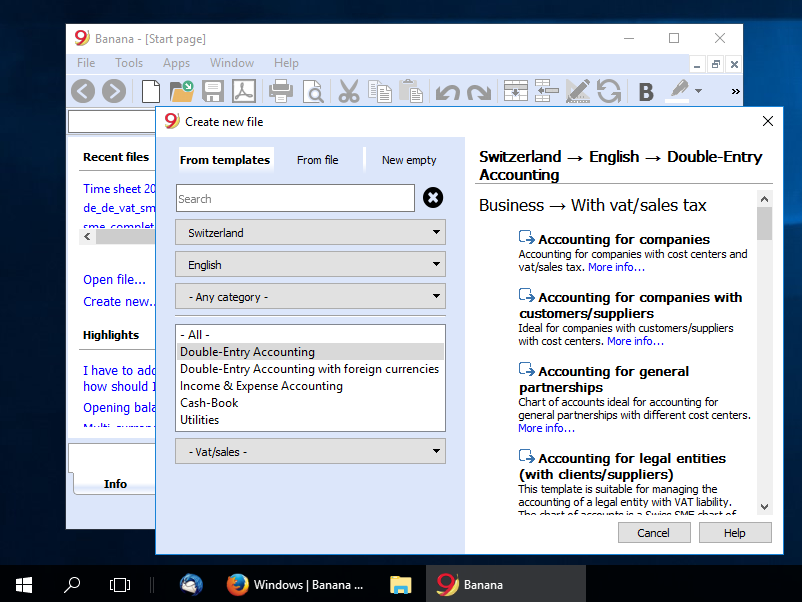Click the rows with left-arrow toolbar icon
802x602 pixels.
(547, 91)
